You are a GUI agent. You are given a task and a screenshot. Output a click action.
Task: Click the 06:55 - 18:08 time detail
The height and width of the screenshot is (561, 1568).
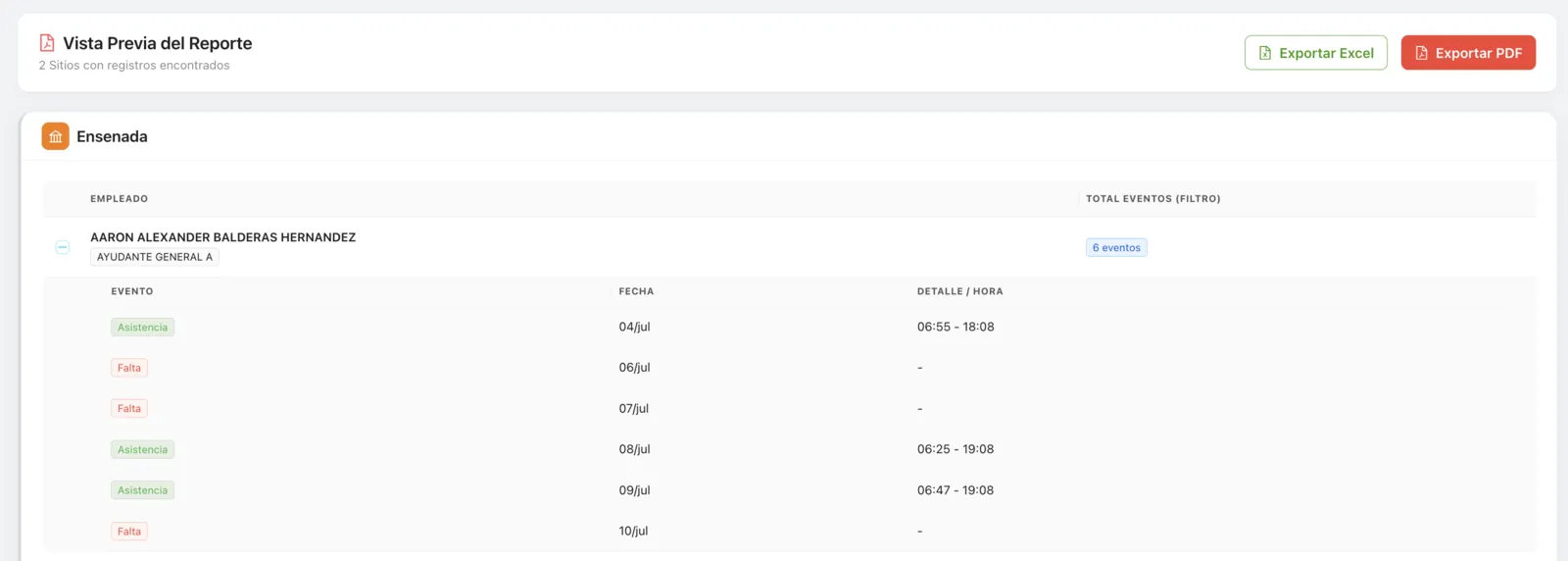click(x=955, y=327)
